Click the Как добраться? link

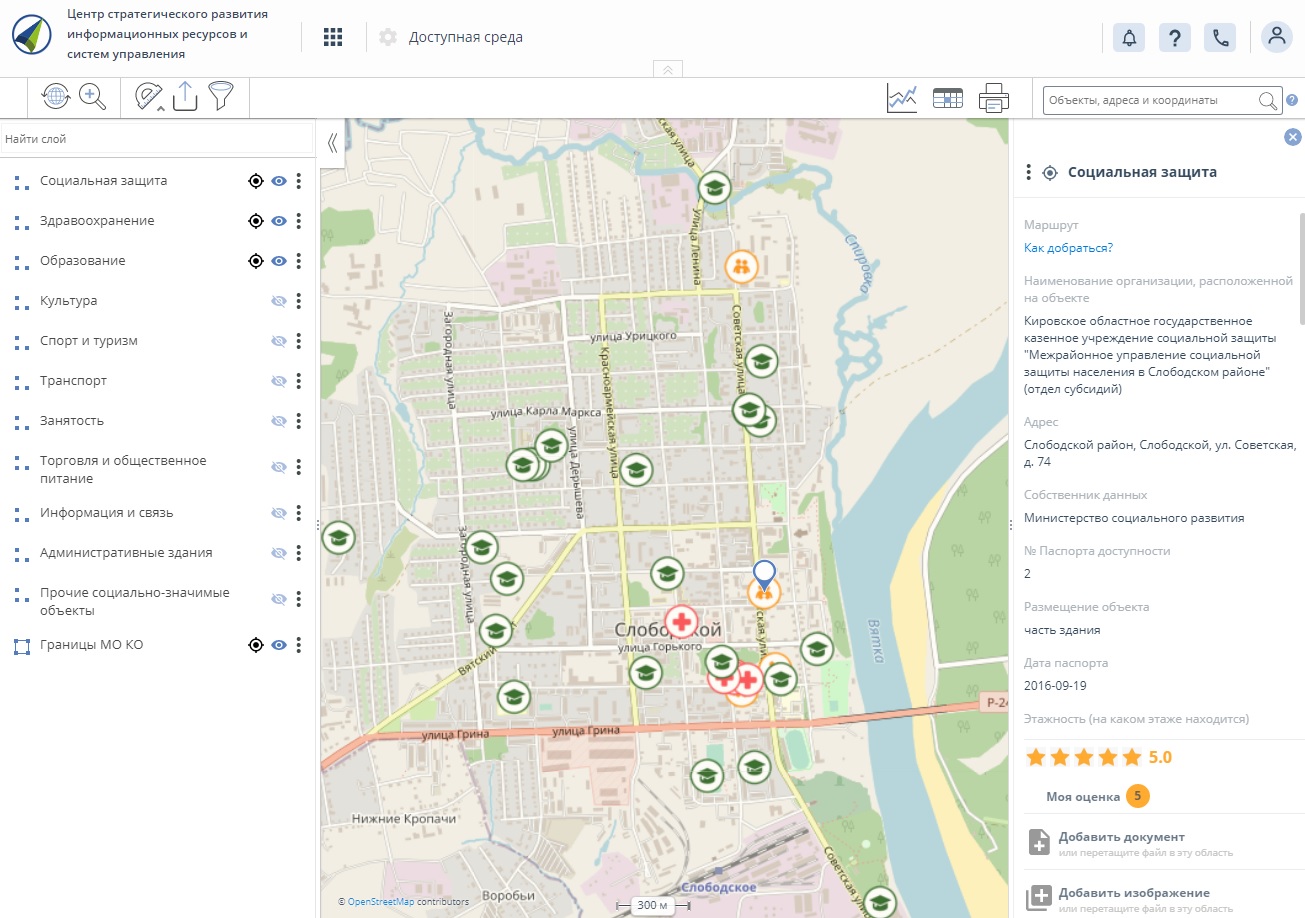pos(1068,248)
